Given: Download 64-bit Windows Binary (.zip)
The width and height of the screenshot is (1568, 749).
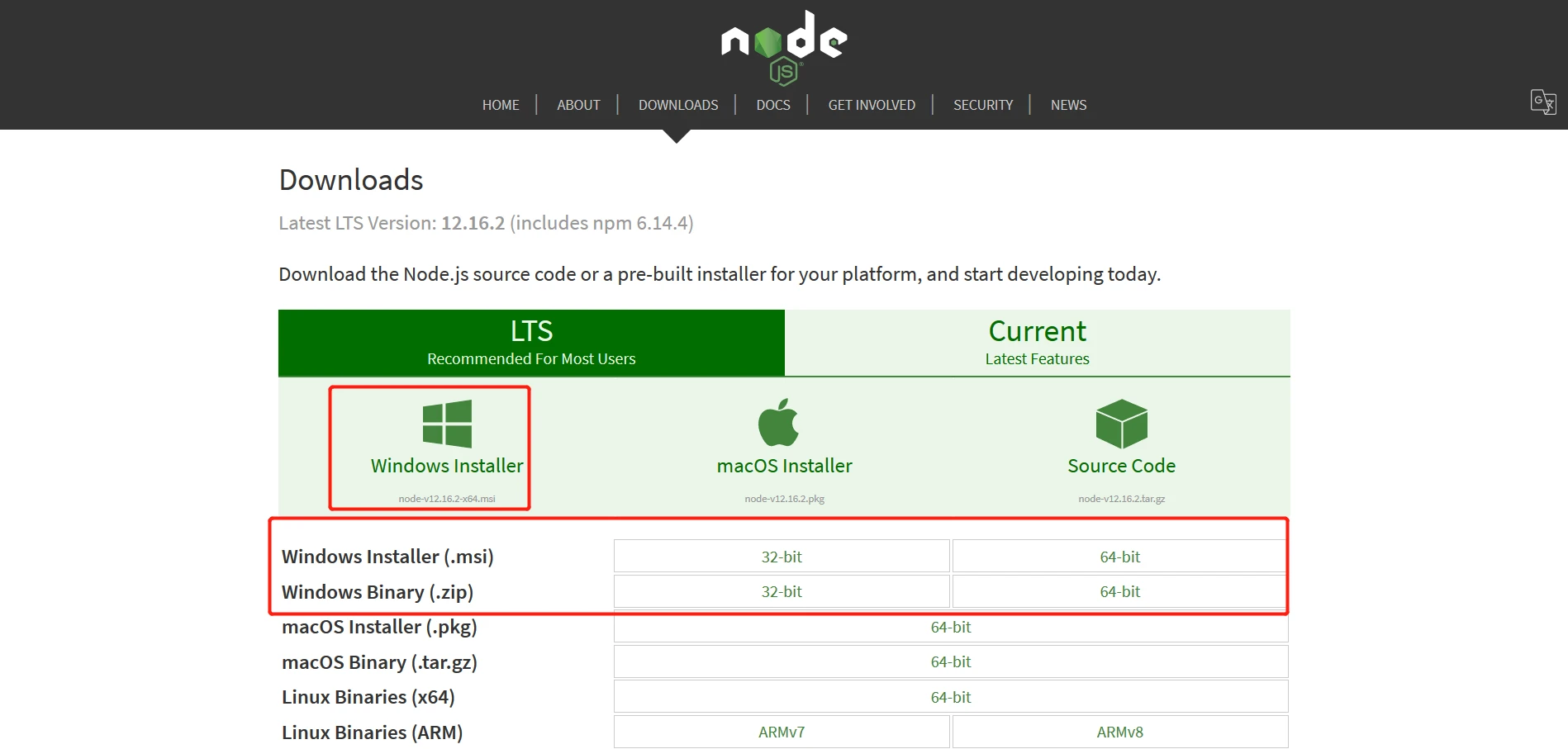Looking at the screenshot, I should pyautogui.click(x=1119, y=592).
